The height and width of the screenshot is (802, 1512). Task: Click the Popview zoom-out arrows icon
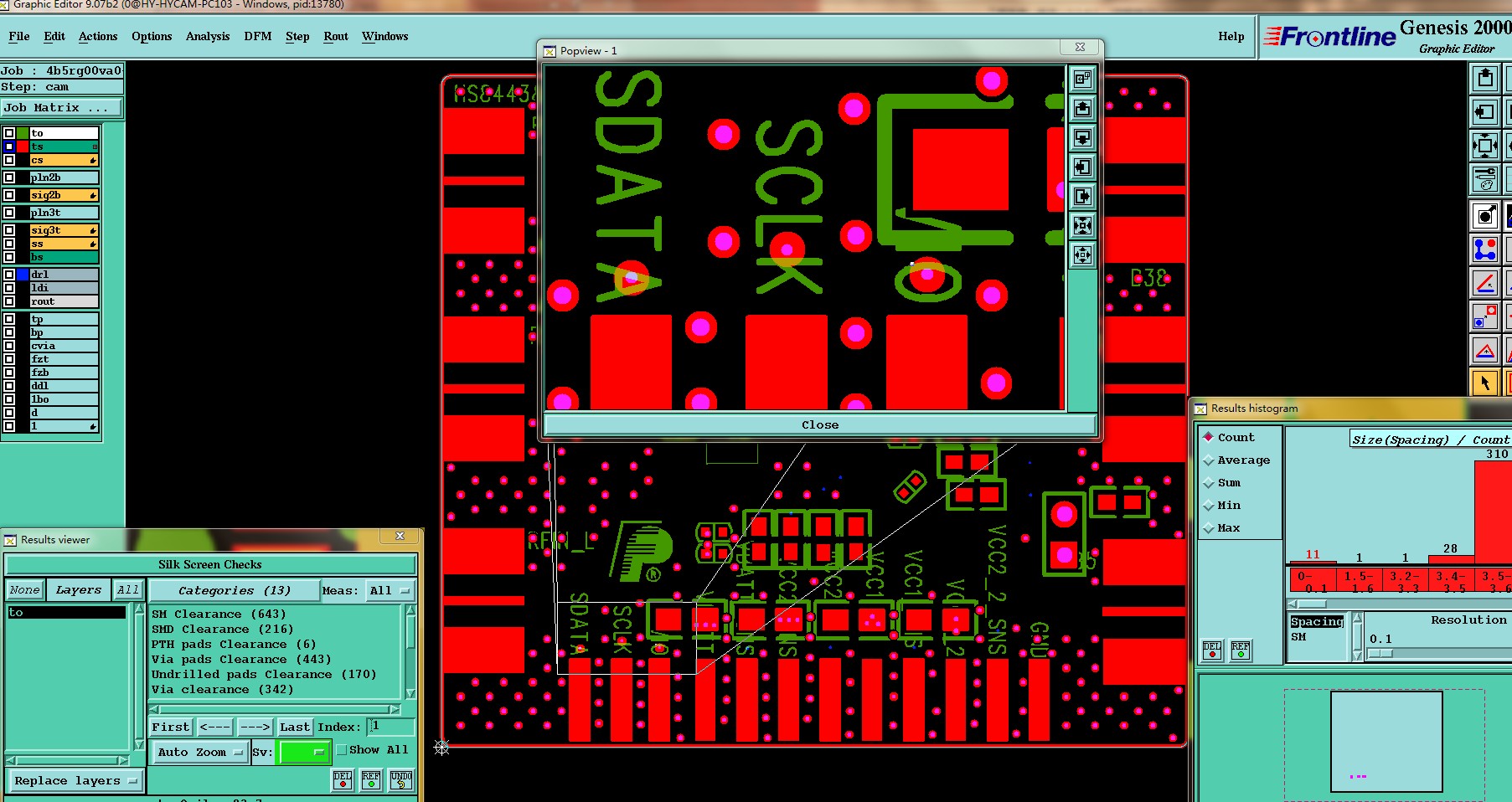click(x=1082, y=254)
